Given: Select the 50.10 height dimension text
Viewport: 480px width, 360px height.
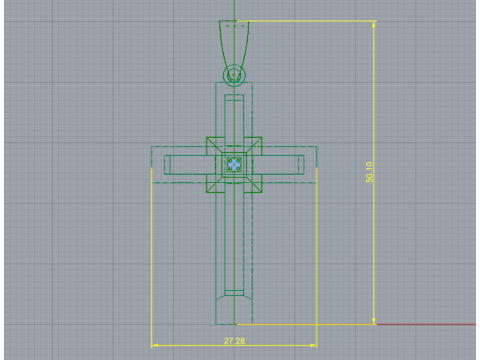Looking at the screenshot, I should [x=369, y=172].
